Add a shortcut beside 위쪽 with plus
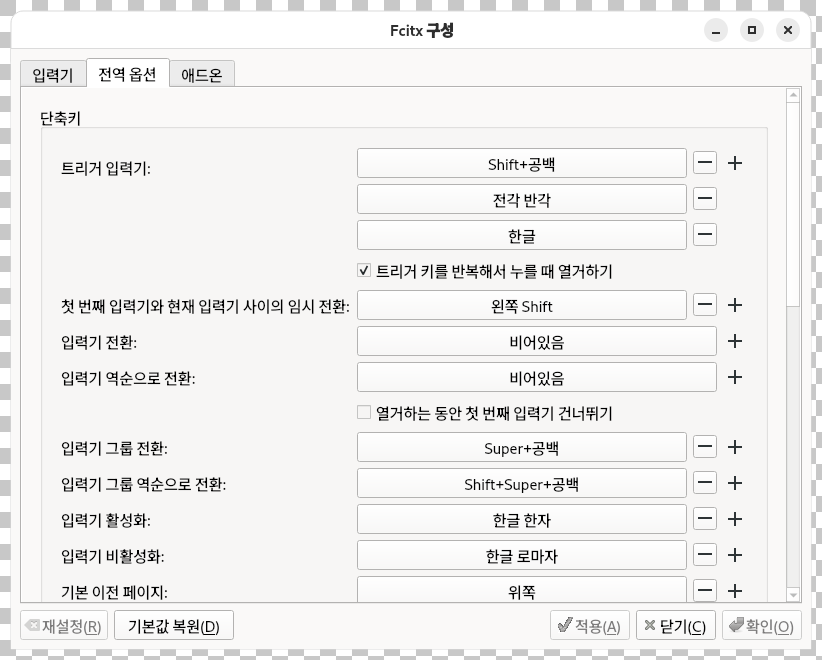This screenshot has height=660, width=822. click(x=735, y=590)
